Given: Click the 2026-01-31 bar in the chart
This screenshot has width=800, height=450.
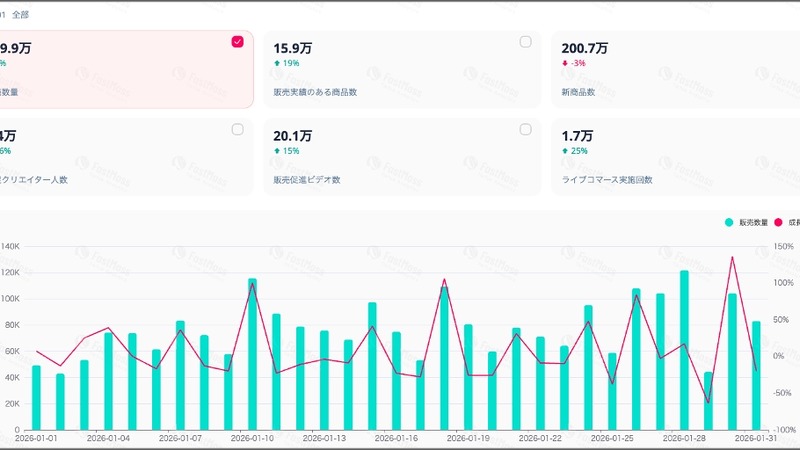Looking at the screenshot, I should [756, 376].
